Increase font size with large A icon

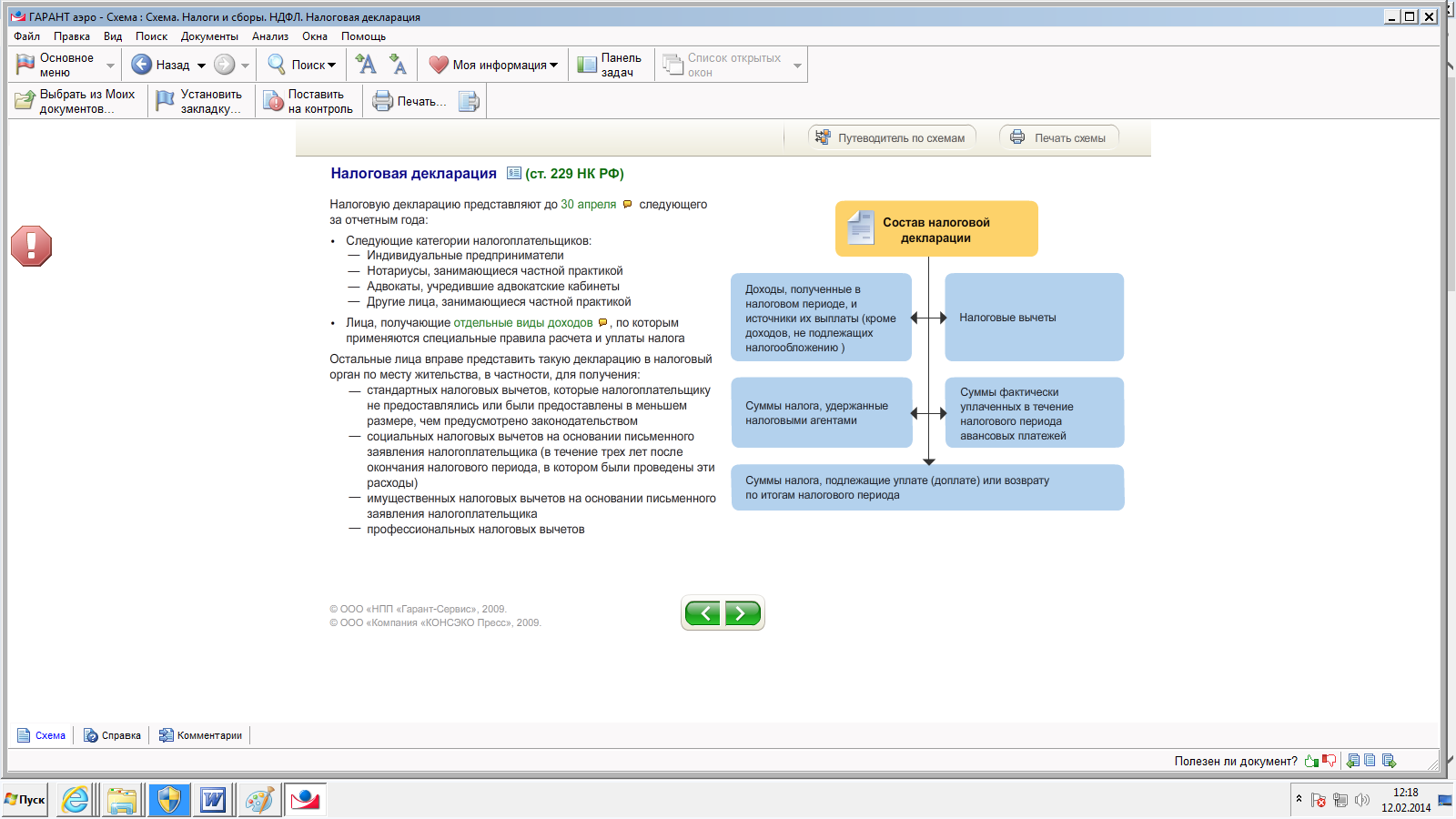pyautogui.click(x=366, y=64)
